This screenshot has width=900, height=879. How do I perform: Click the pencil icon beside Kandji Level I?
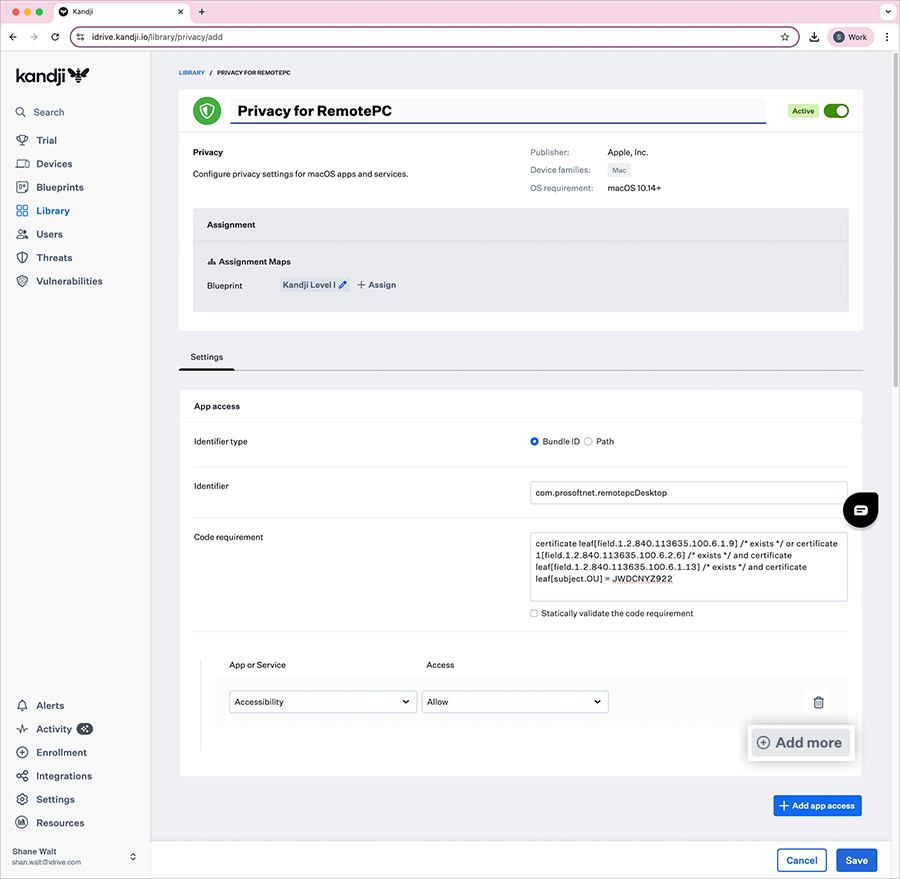[343, 285]
